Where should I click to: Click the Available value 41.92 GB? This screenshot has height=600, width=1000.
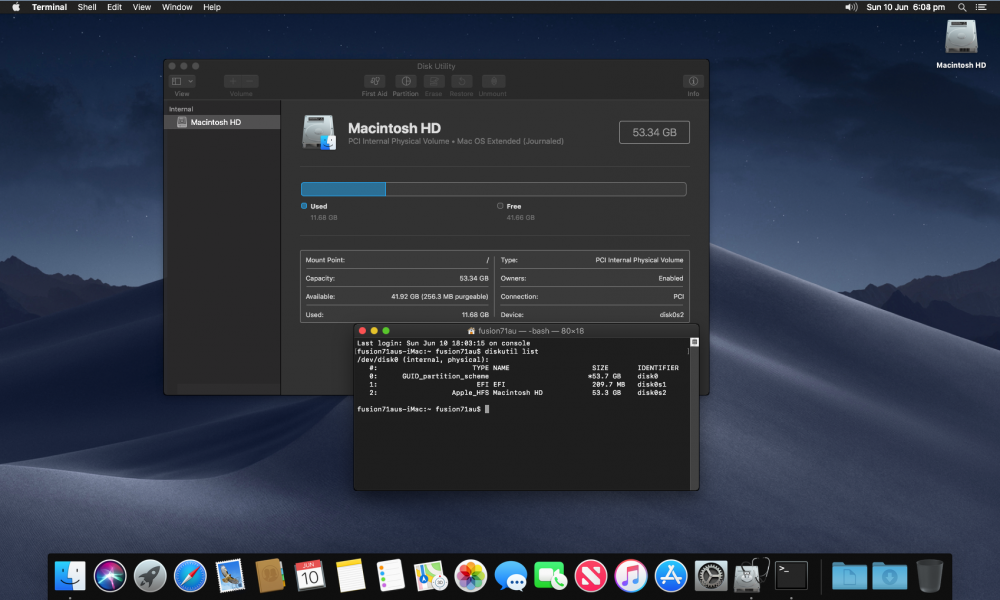(439, 296)
